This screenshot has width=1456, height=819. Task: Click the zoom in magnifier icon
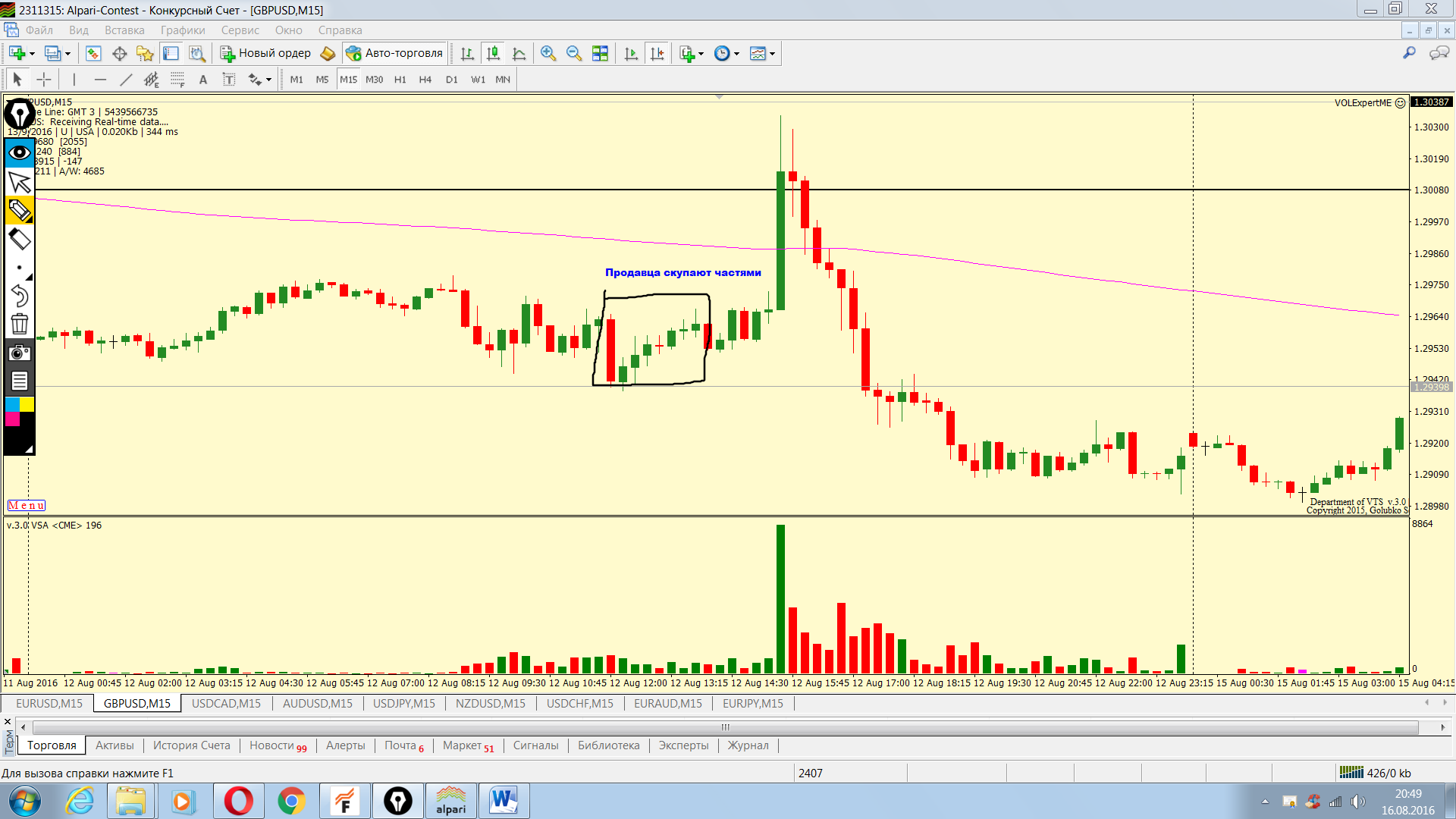[x=548, y=53]
